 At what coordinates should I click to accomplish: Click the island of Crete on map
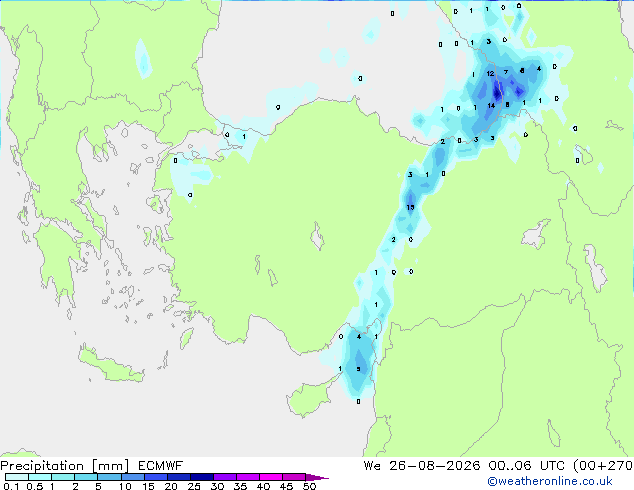click(x=110, y=365)
